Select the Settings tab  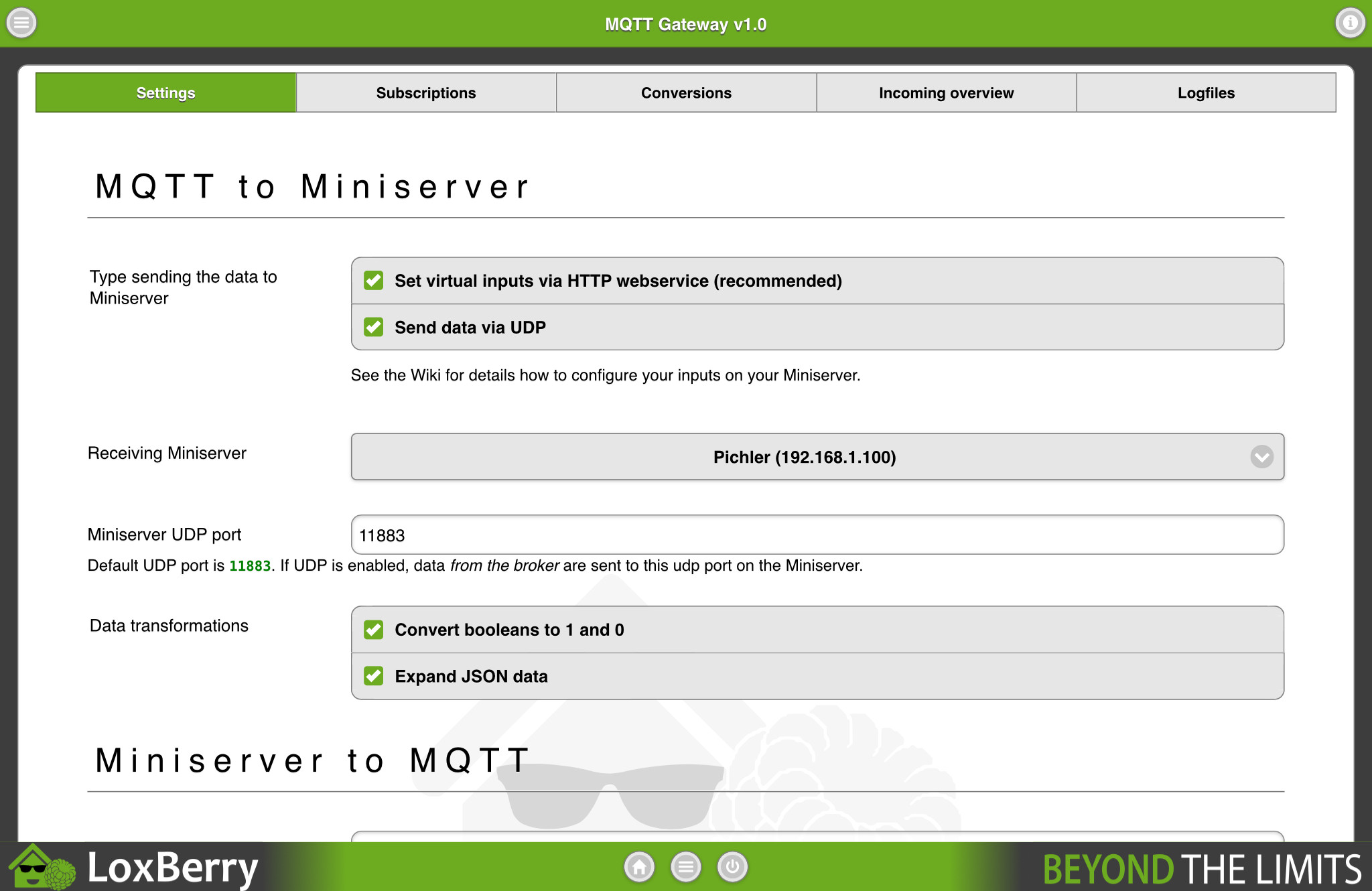(x=165, y=93)
